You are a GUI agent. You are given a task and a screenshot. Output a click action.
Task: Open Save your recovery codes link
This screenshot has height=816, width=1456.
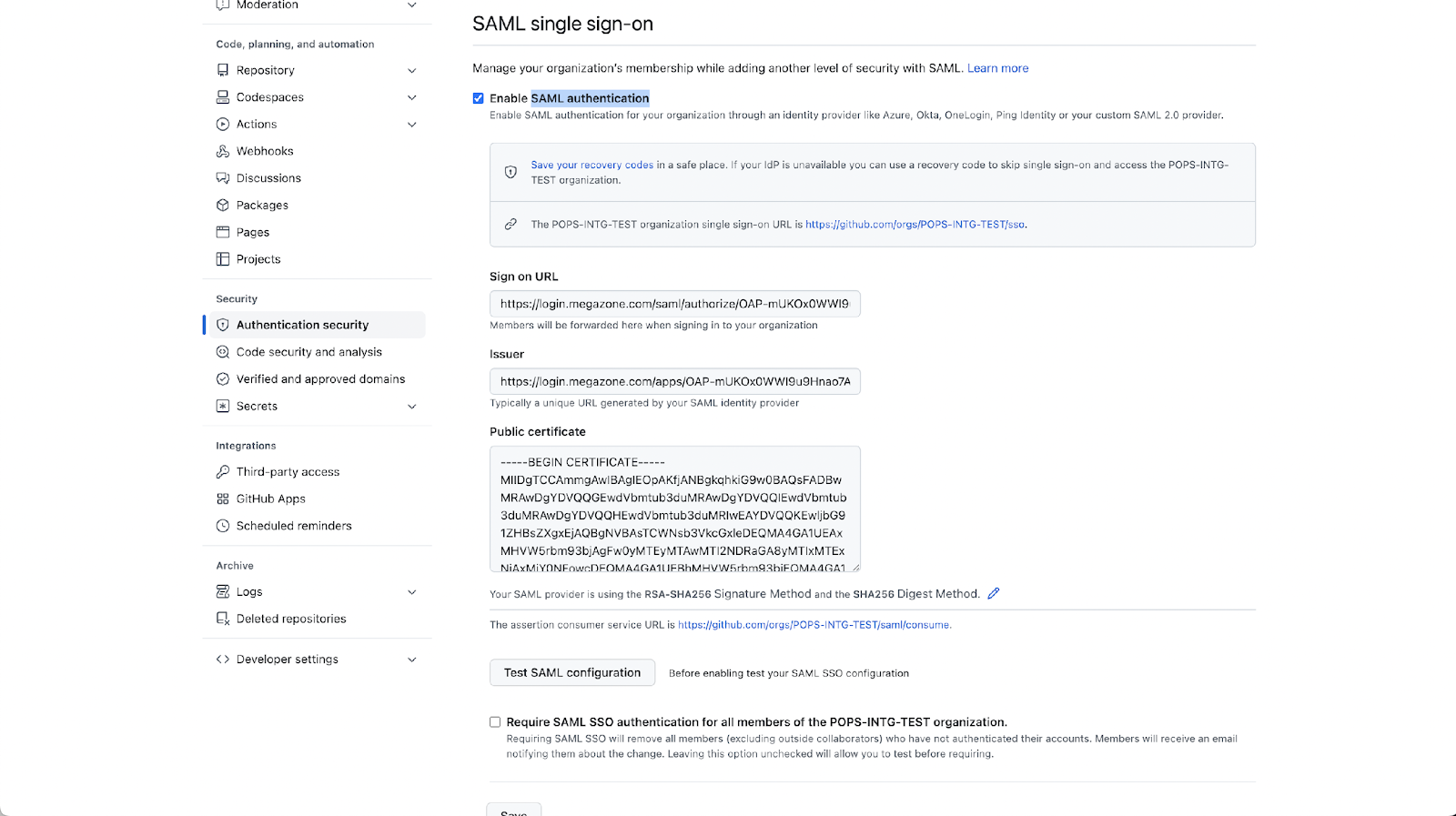click(x=592, y=166)
